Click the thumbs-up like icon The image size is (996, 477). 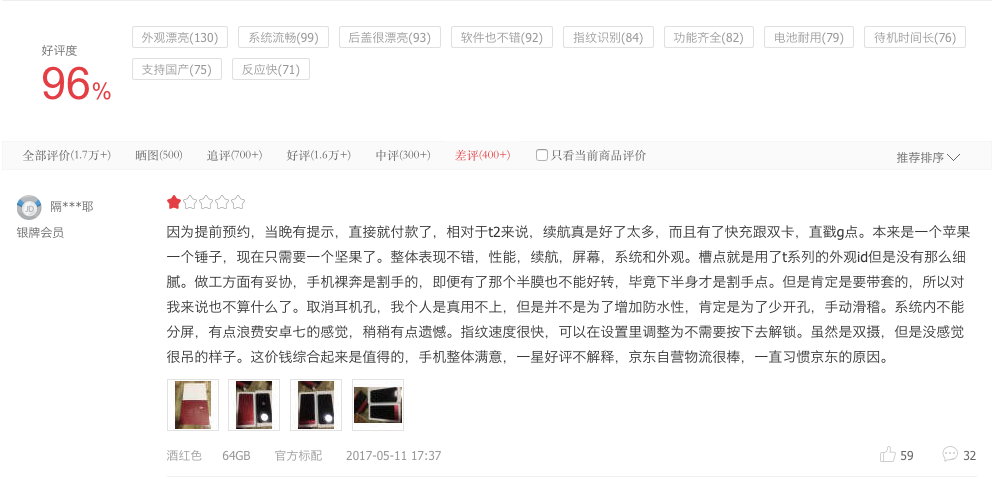pyautogui.click(x=887, y=455)
